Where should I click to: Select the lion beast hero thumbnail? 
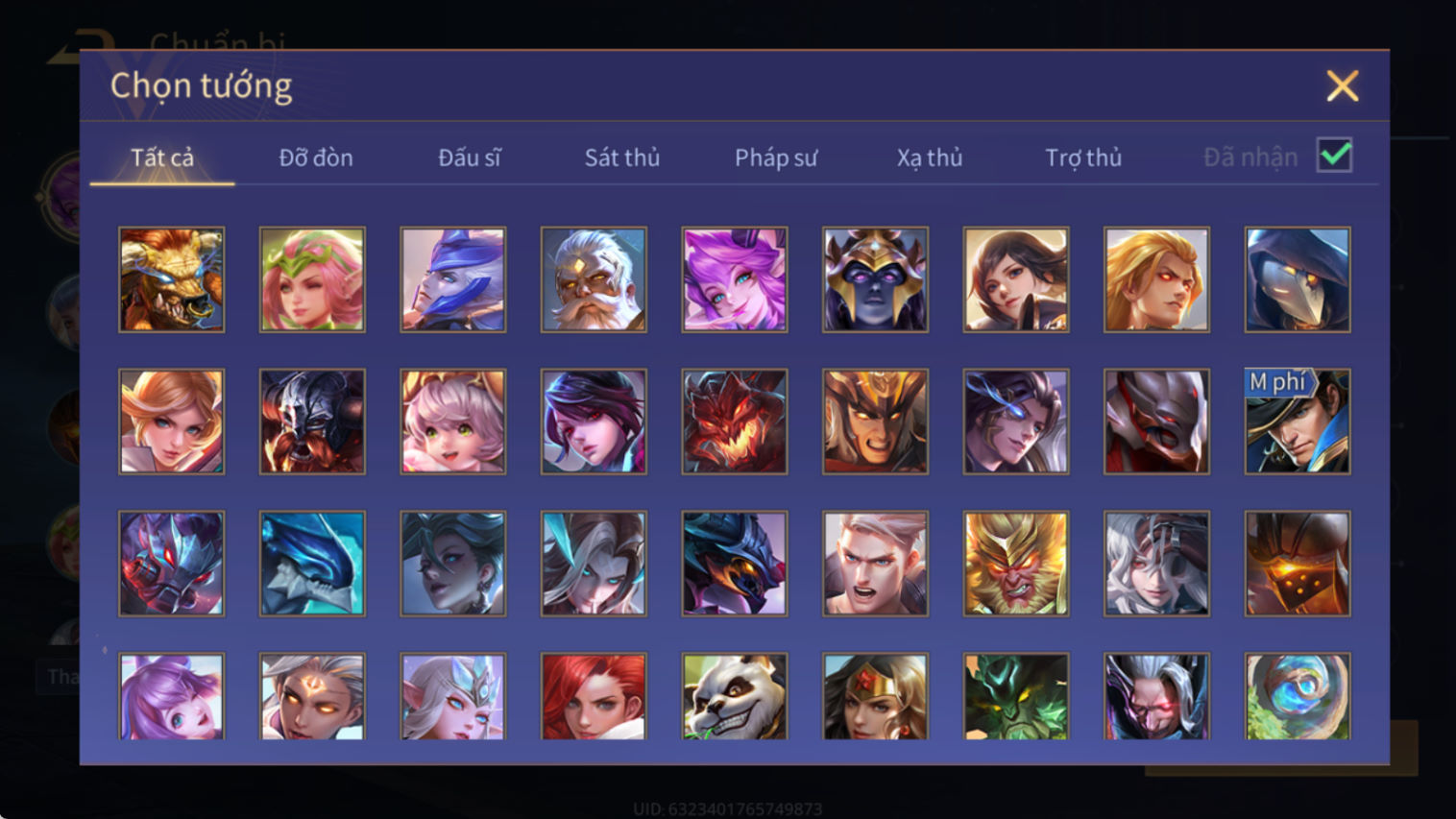[x=171, y=279]
